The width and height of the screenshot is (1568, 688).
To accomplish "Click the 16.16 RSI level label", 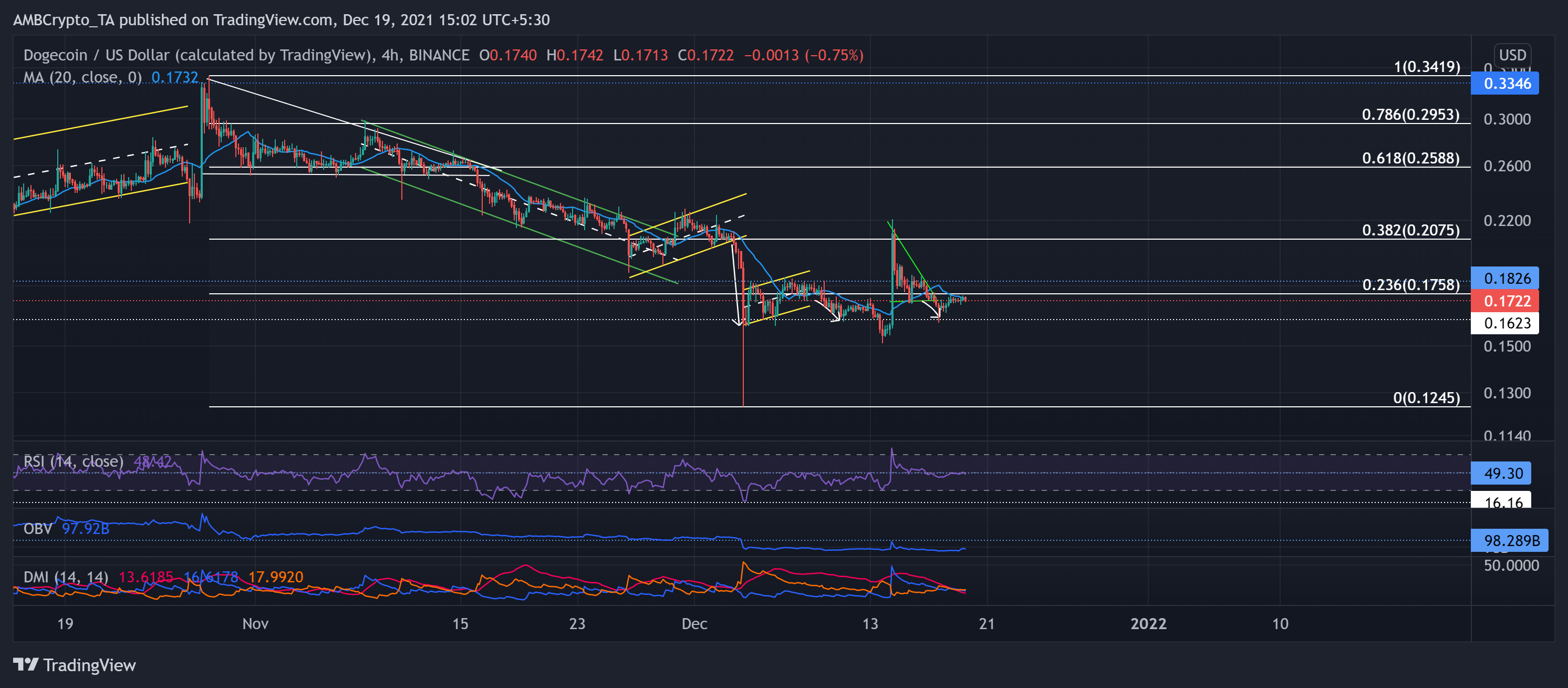I will (x=1500, y=501).
